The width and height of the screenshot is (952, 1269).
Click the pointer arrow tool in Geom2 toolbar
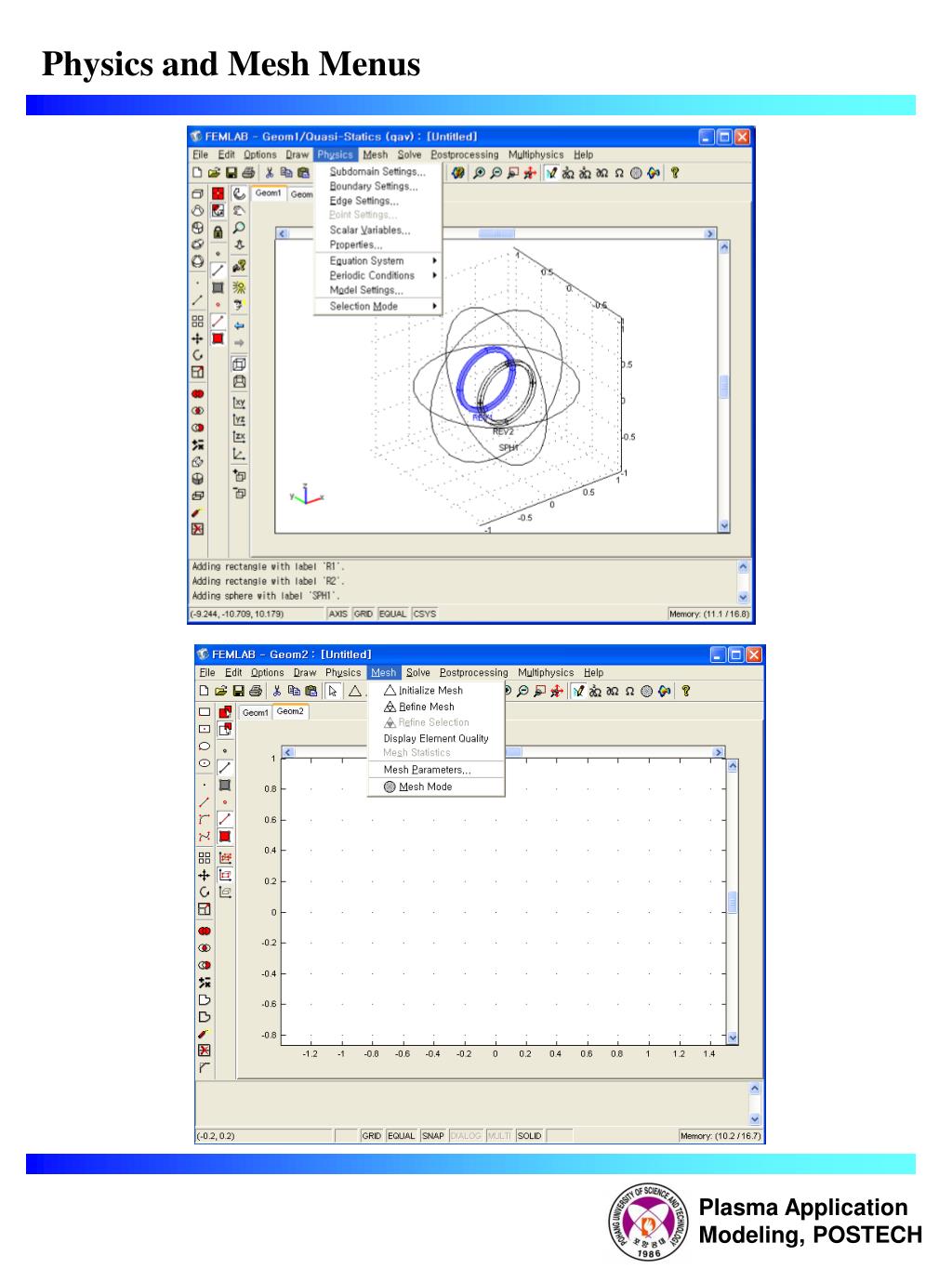[x=334, y=691]
